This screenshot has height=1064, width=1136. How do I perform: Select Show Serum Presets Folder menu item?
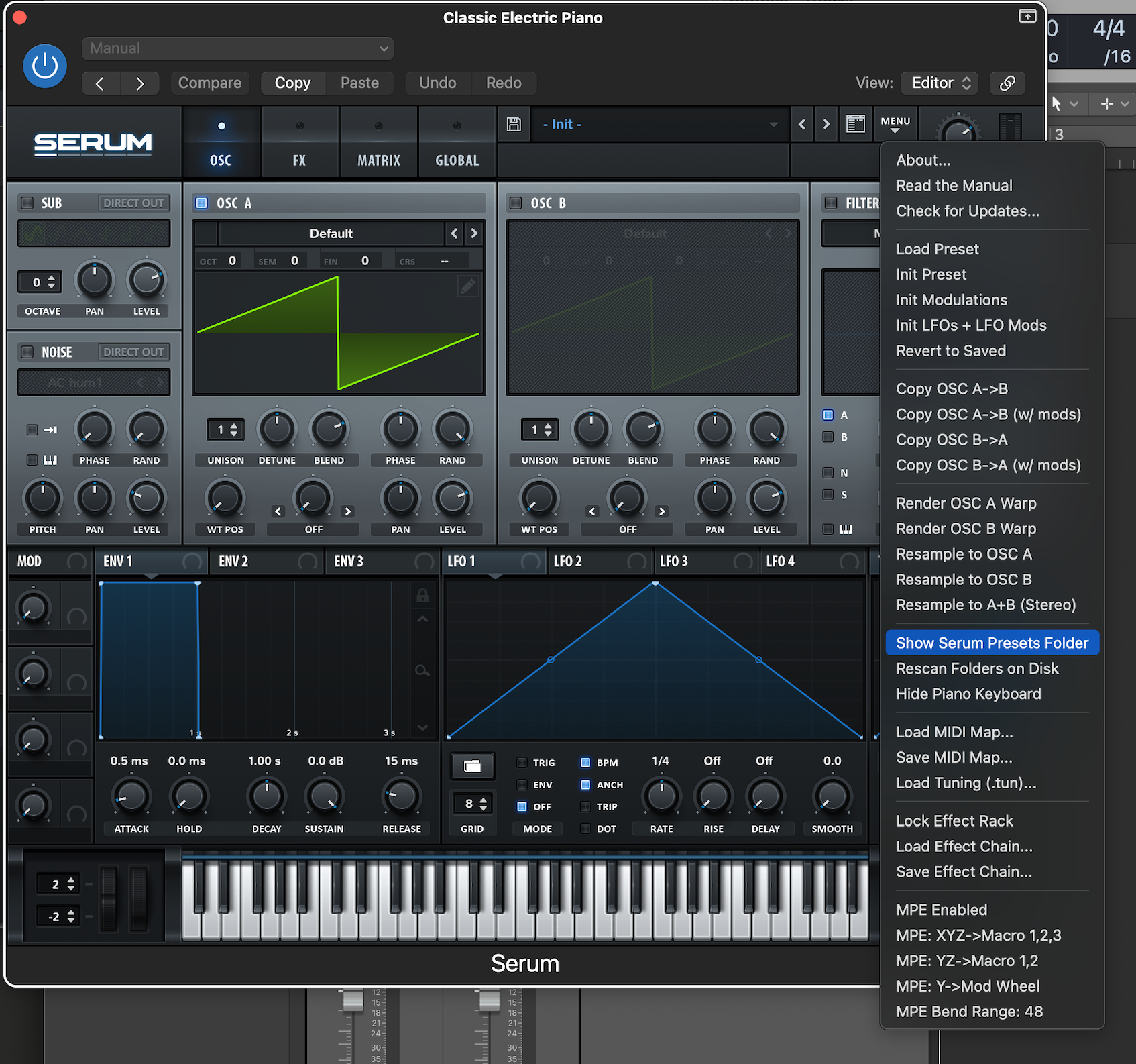(x=992, y=643)
